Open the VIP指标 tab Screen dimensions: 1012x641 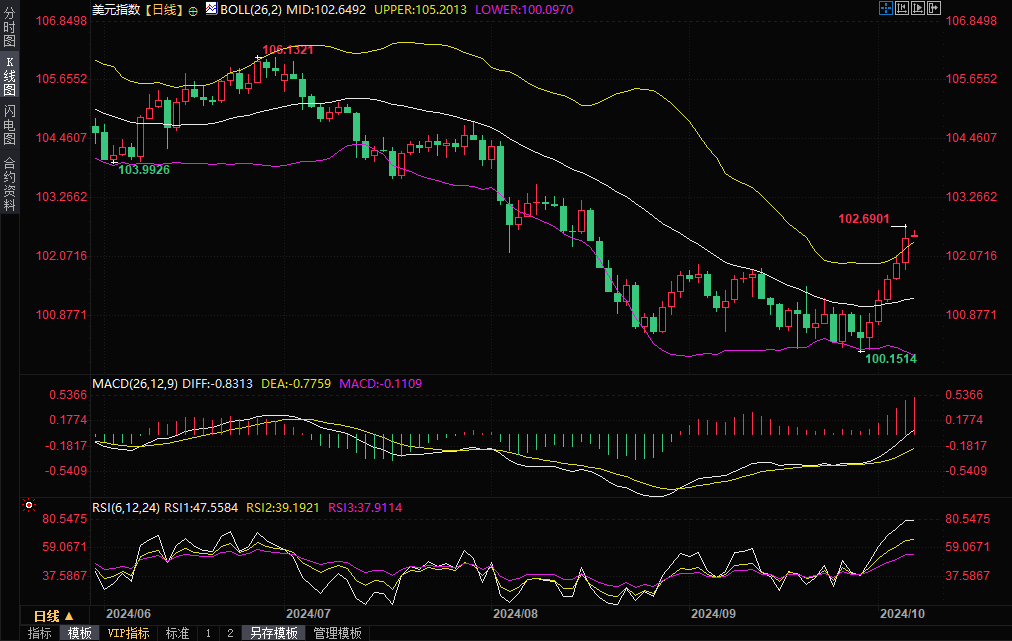point(129,633)
